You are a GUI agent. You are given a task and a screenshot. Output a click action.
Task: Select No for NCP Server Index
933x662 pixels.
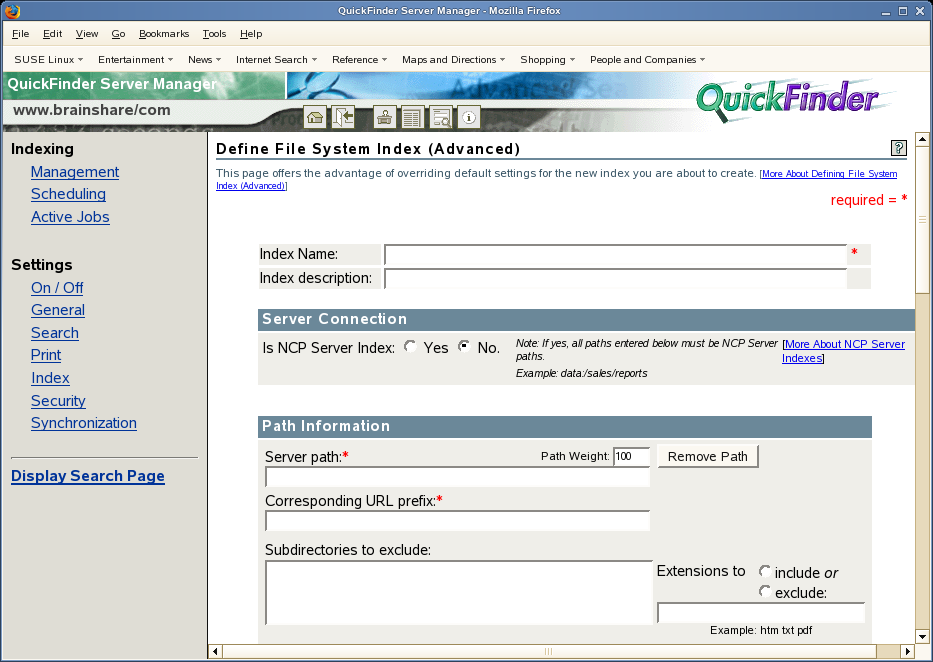pyautogui.click(x=464, y=346)
